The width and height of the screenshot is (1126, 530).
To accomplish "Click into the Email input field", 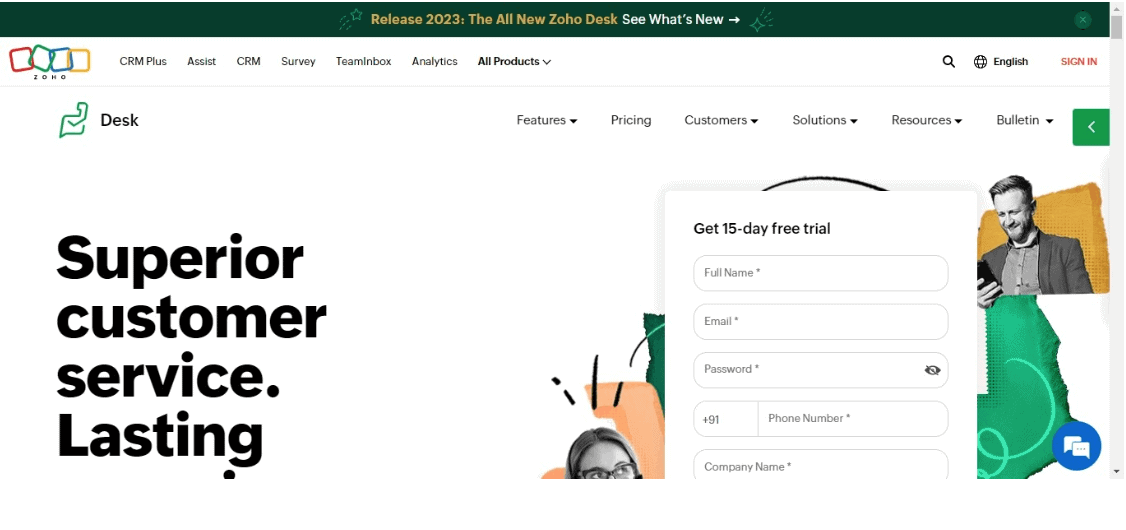I will (x=821, y=322).
